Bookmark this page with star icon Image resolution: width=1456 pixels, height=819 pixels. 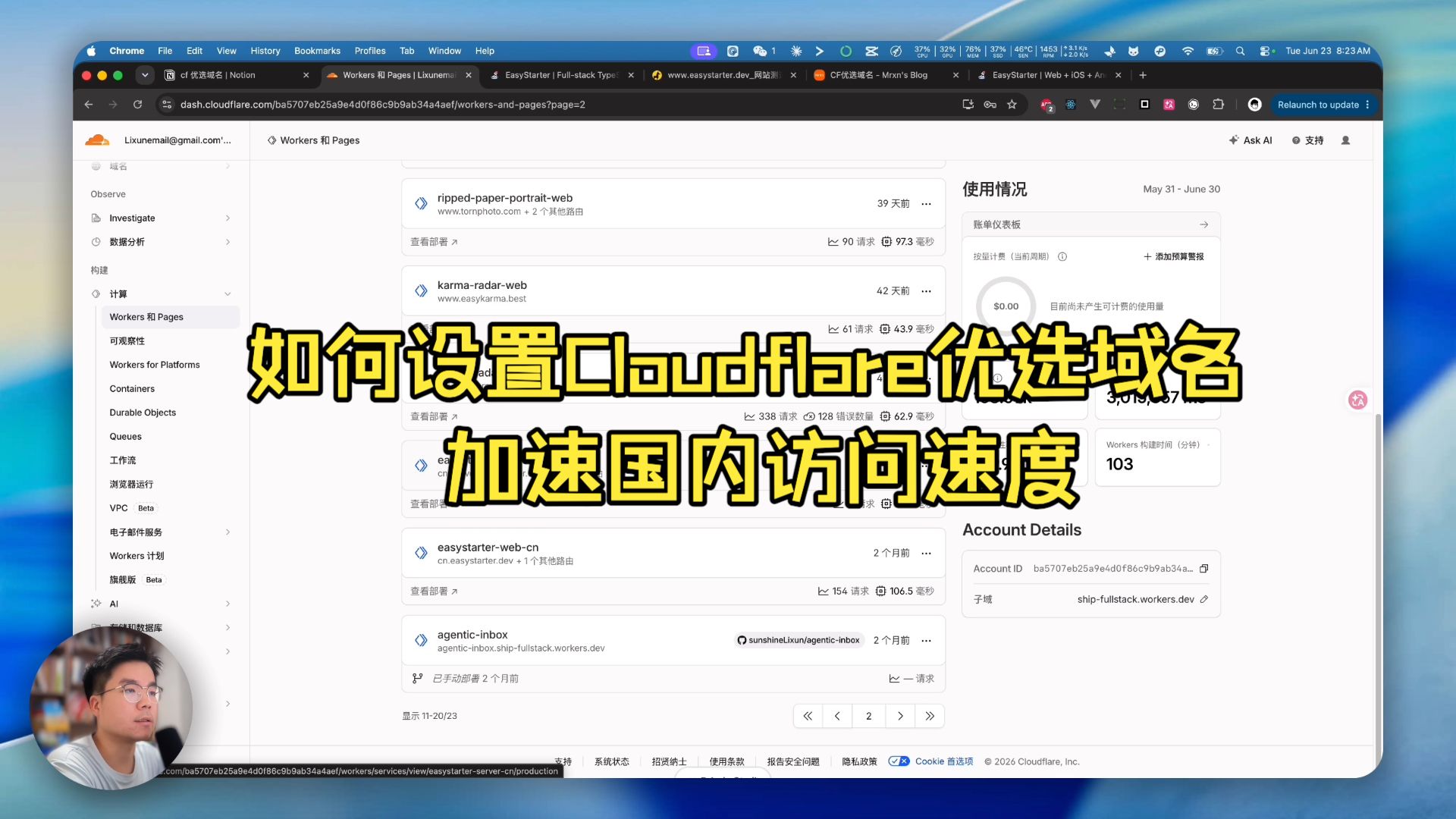tap(1012, 105)
